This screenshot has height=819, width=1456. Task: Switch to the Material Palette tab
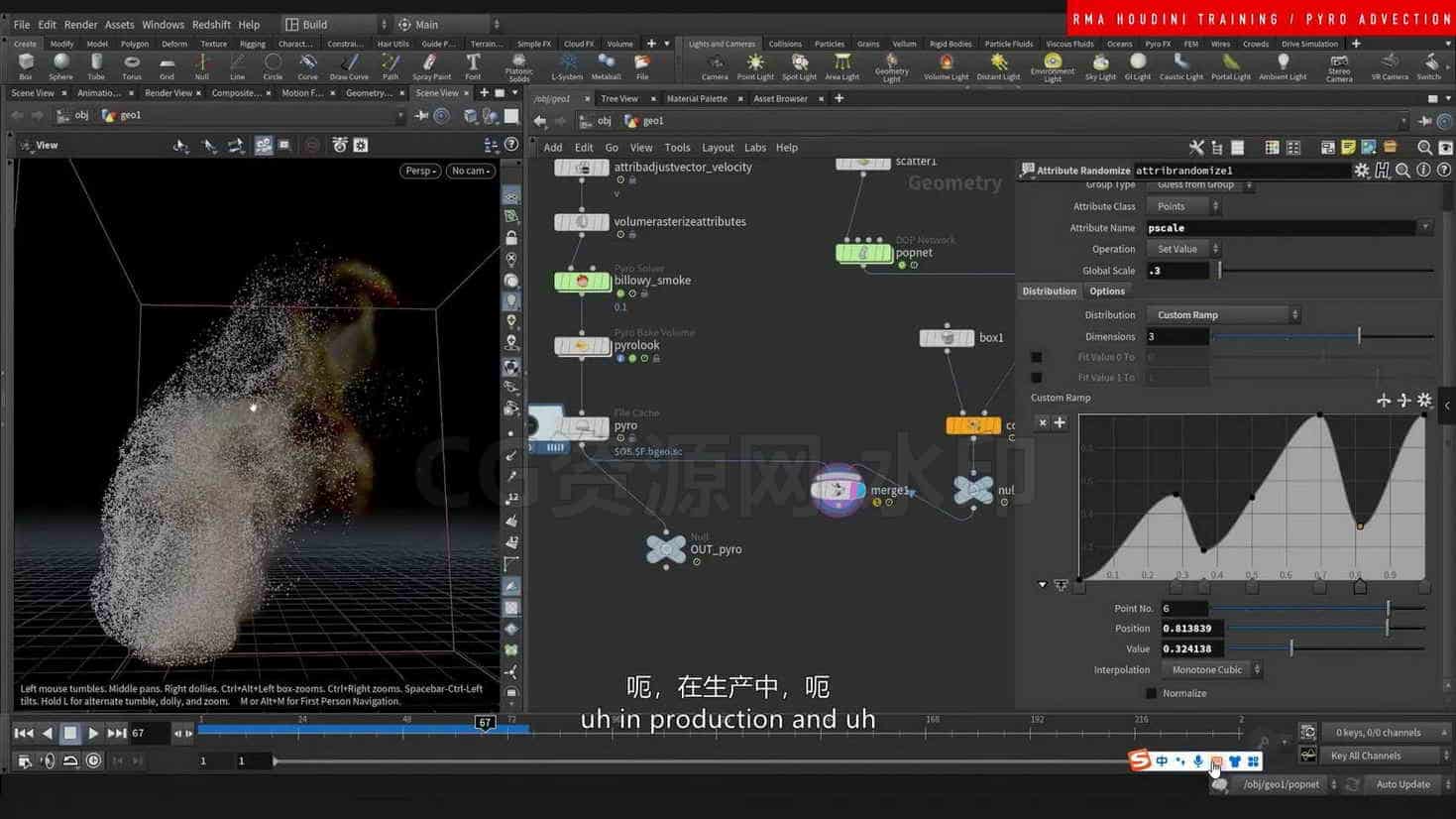[x=697, y=99]
